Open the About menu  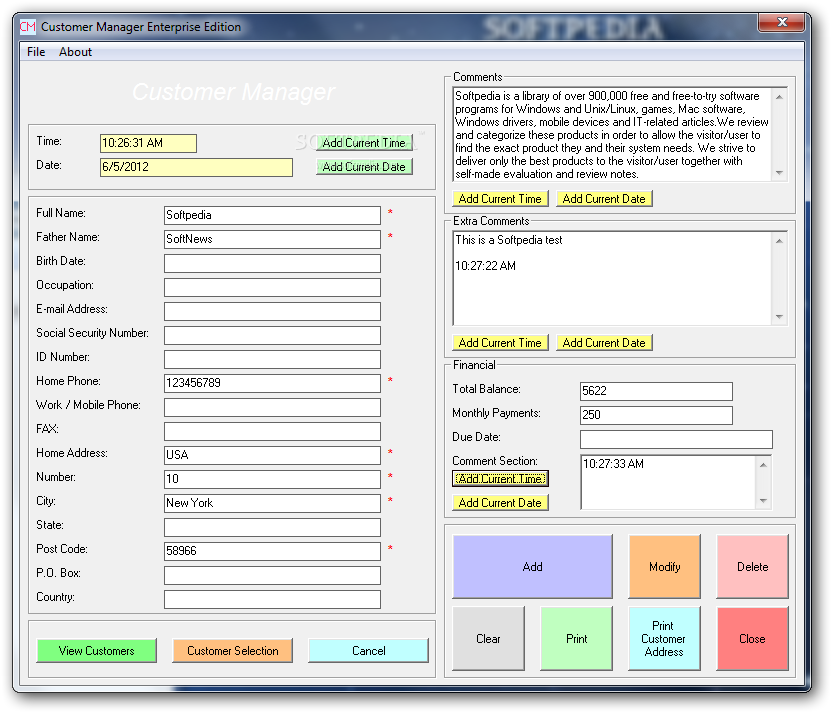[x=75, y=52]
